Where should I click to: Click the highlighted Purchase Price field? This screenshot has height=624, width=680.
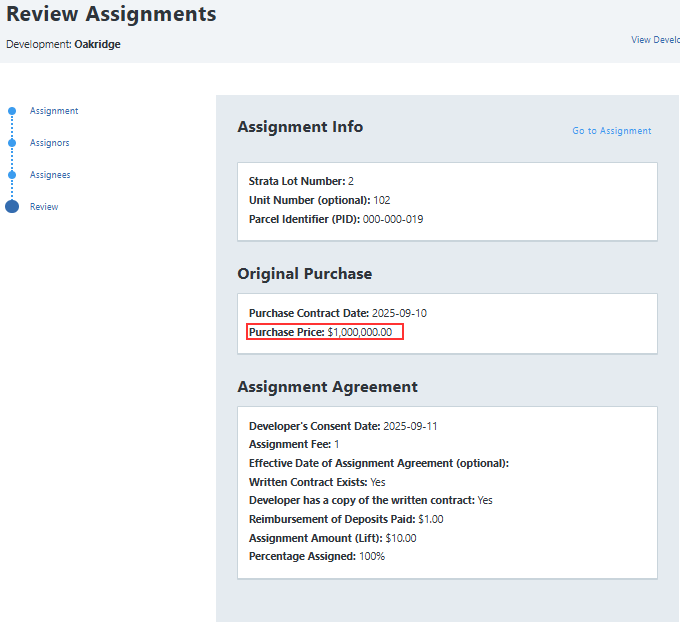point(325,332)
